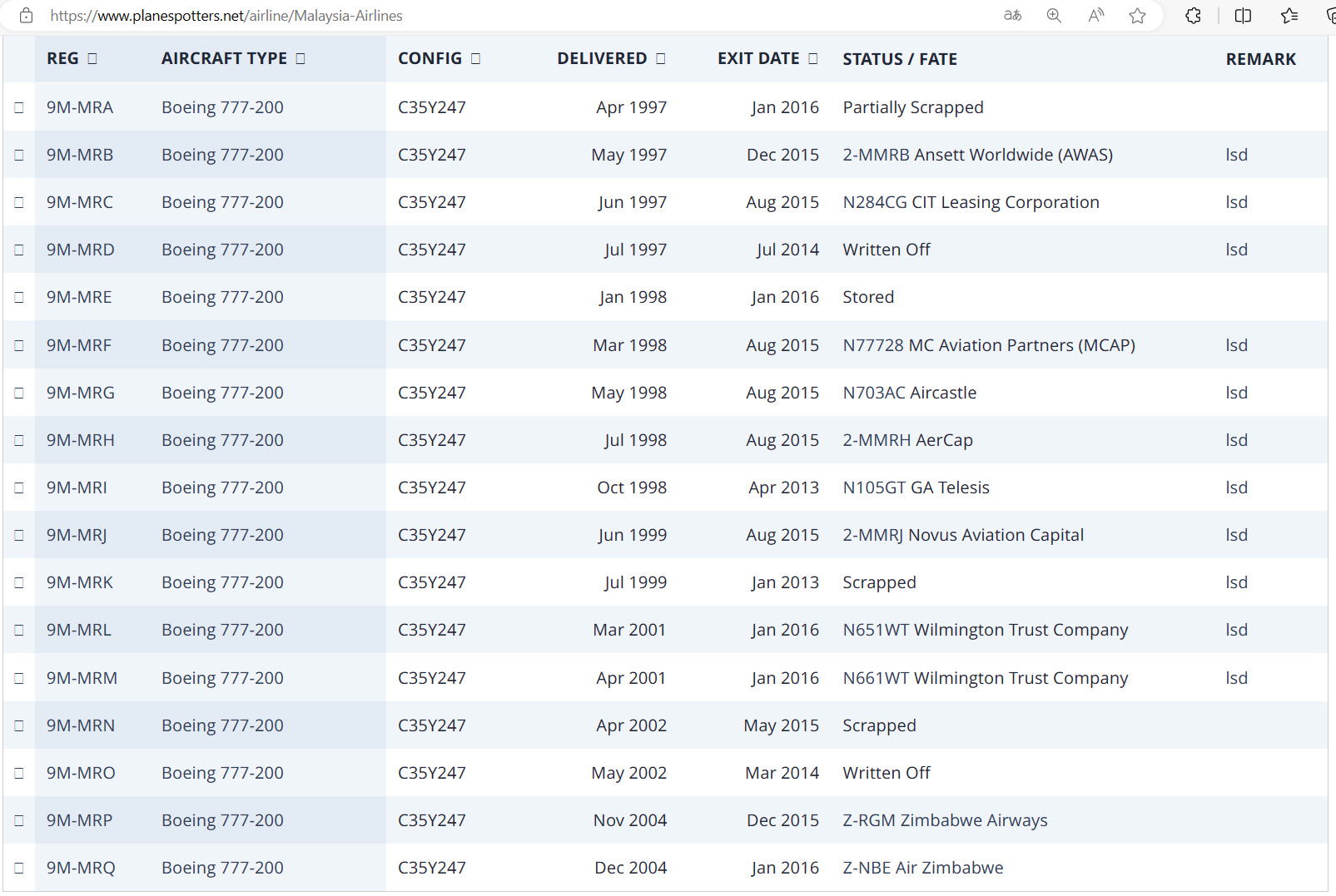
Task: Click Apr 1997 delivered date cell
Action: click(631, 107)
